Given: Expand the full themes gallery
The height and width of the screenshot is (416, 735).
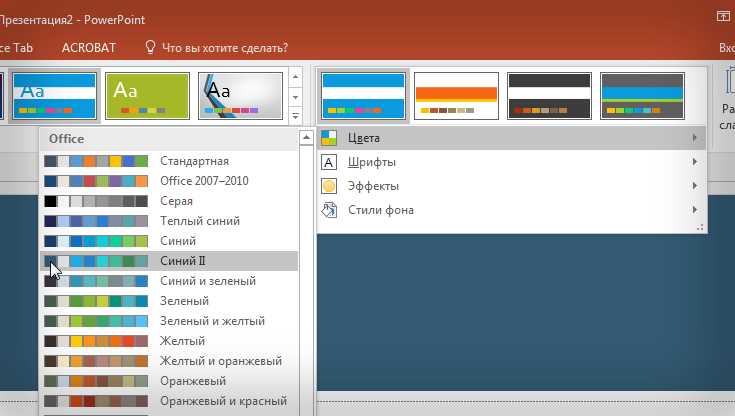Looking at the screenshot, I should [x=295, y=116].
